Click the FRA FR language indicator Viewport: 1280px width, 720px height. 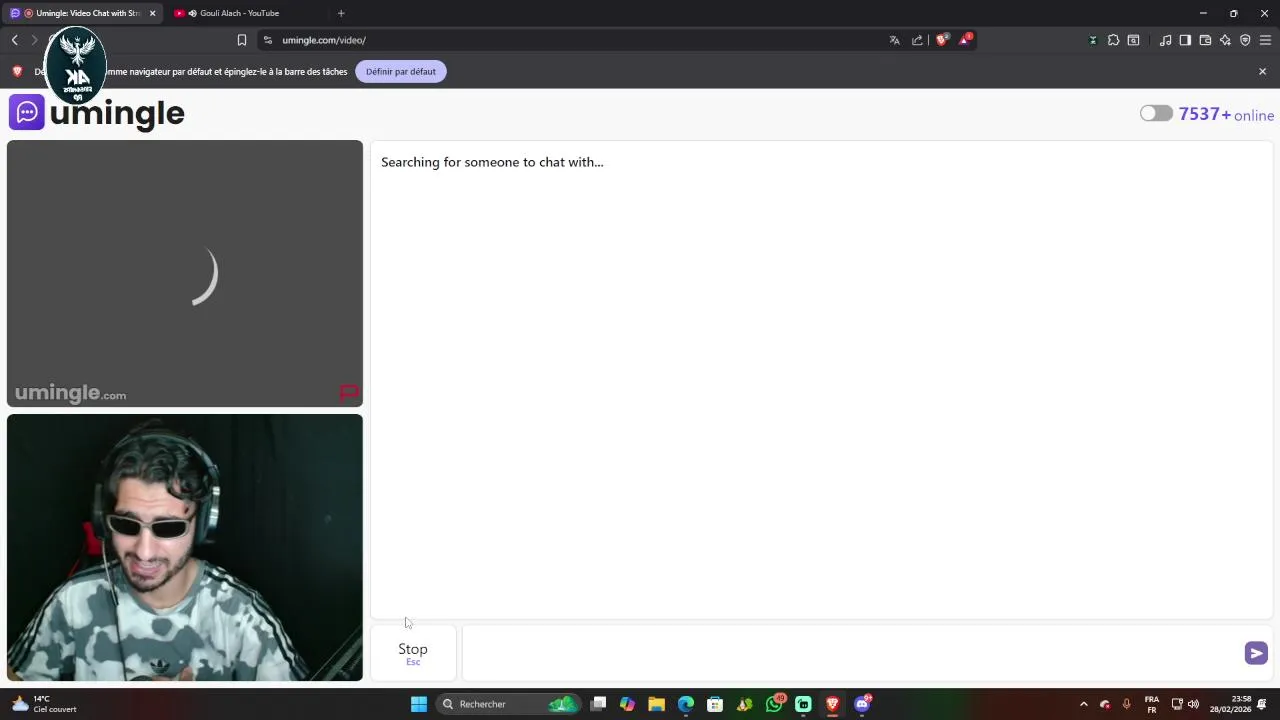pos(1152,704)
